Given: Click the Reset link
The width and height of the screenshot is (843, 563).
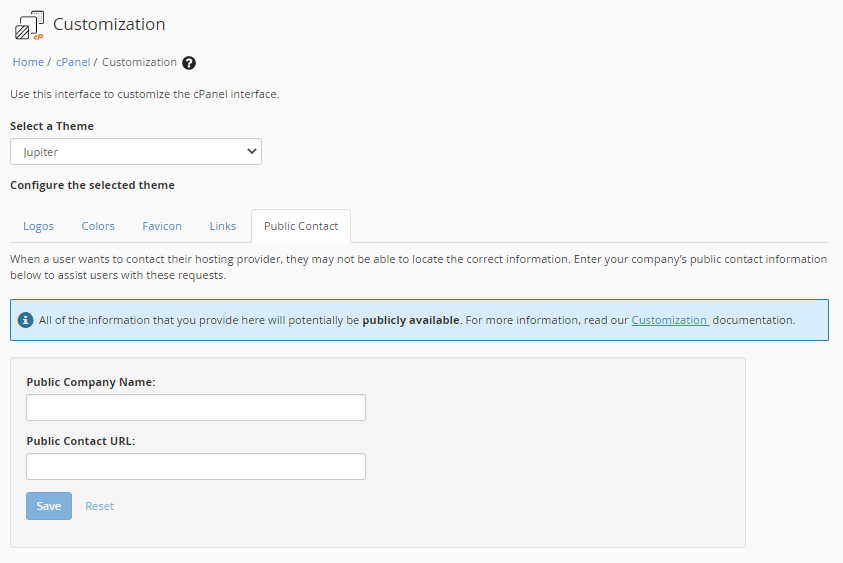Looking at the screenshot, I should 99,506.
